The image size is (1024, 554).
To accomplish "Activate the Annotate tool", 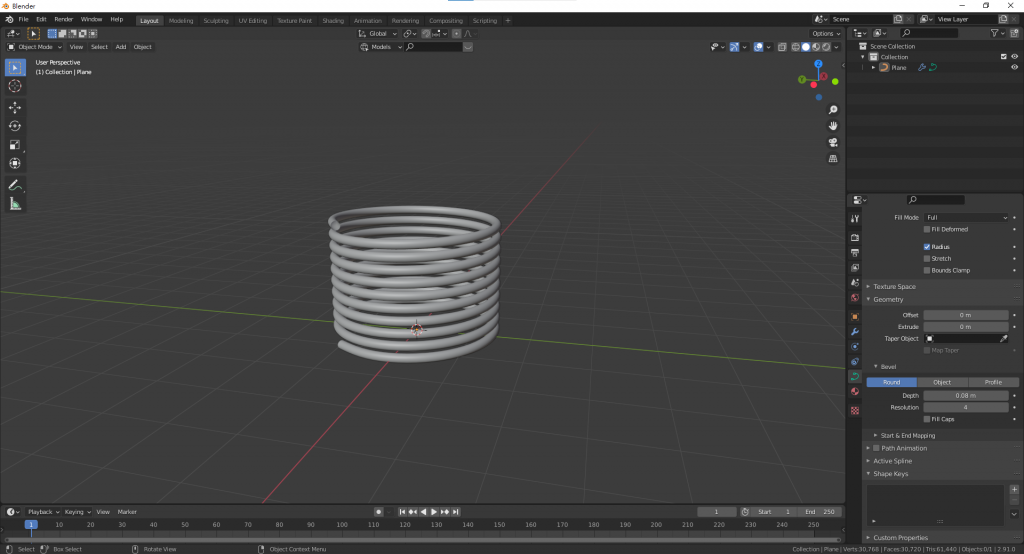I will [x=15, y=185].
